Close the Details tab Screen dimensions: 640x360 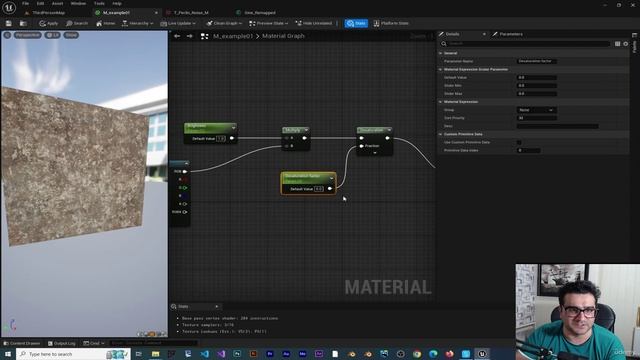pos(484,34)
